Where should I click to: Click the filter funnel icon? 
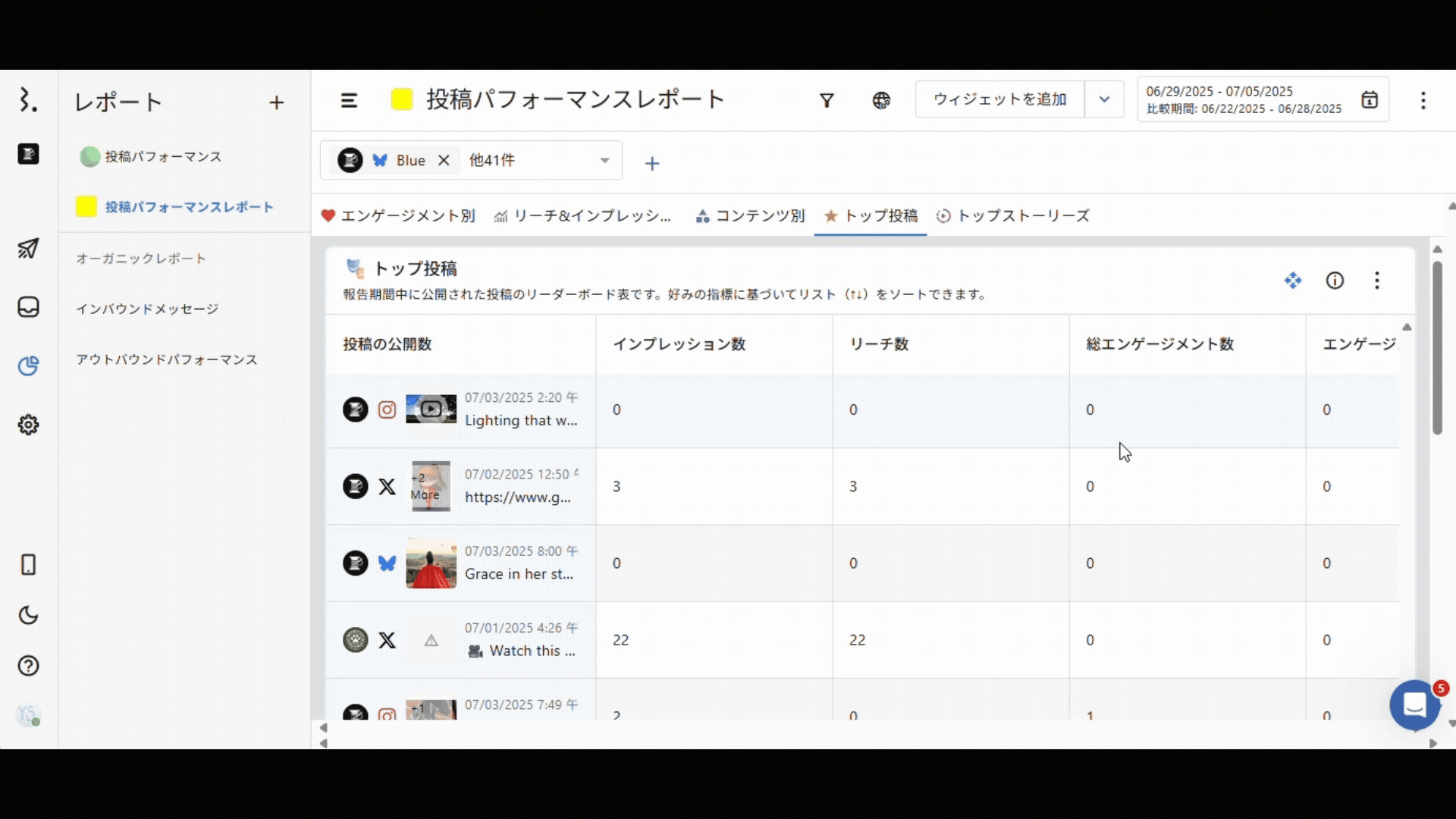827,100
